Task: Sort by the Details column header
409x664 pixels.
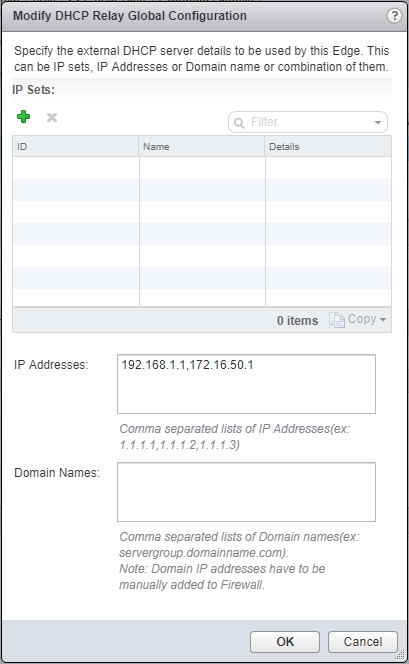Action: pos(328,147)
